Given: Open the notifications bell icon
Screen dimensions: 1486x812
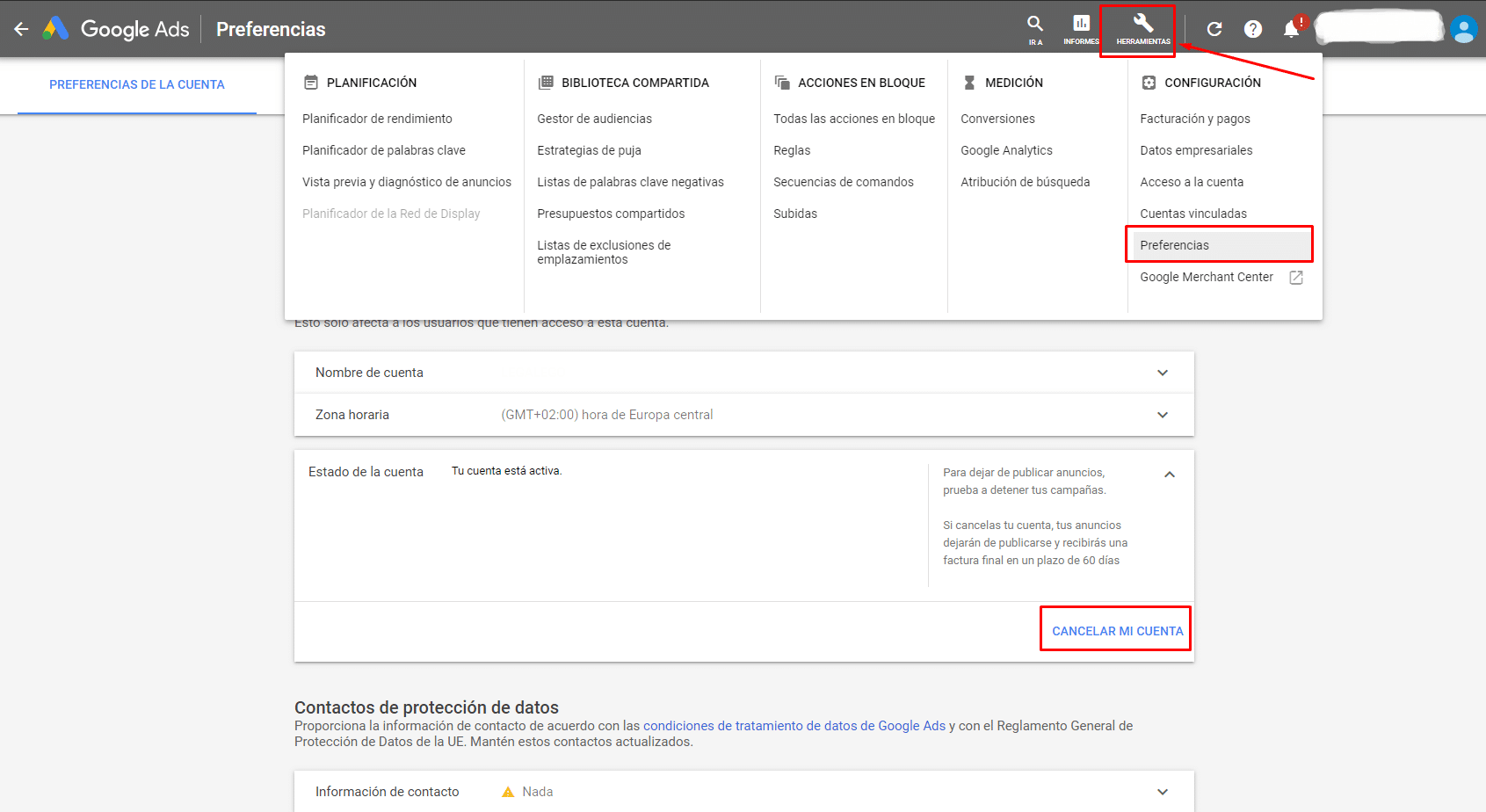Looking at the screenshot, I should tap(1291, 29).
